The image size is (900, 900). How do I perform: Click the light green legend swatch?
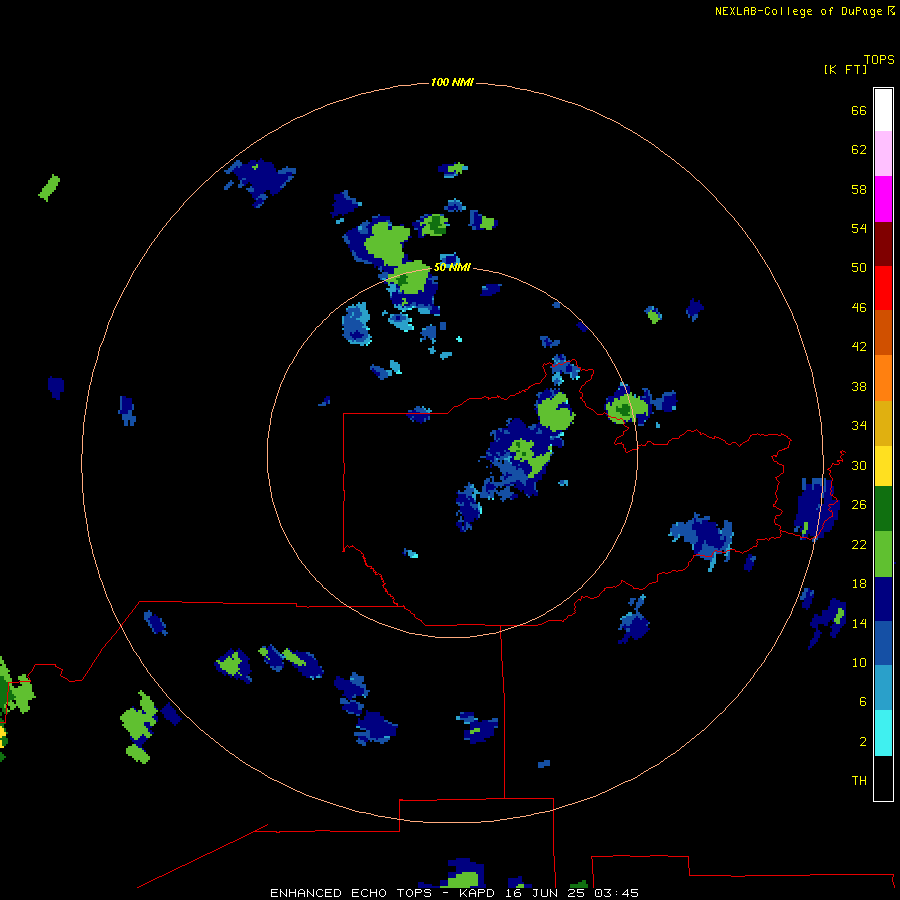[883, 554]
